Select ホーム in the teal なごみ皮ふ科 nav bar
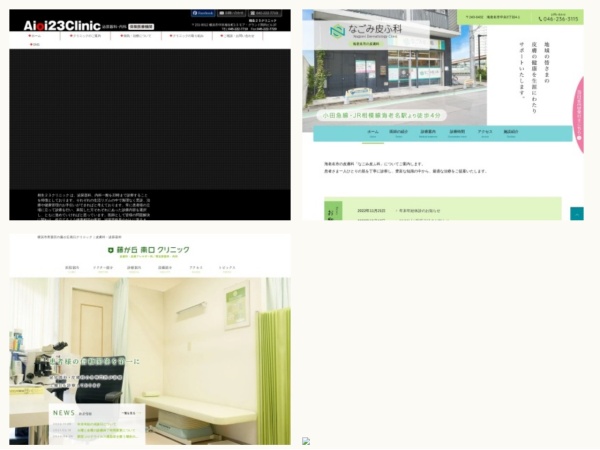 373,133
